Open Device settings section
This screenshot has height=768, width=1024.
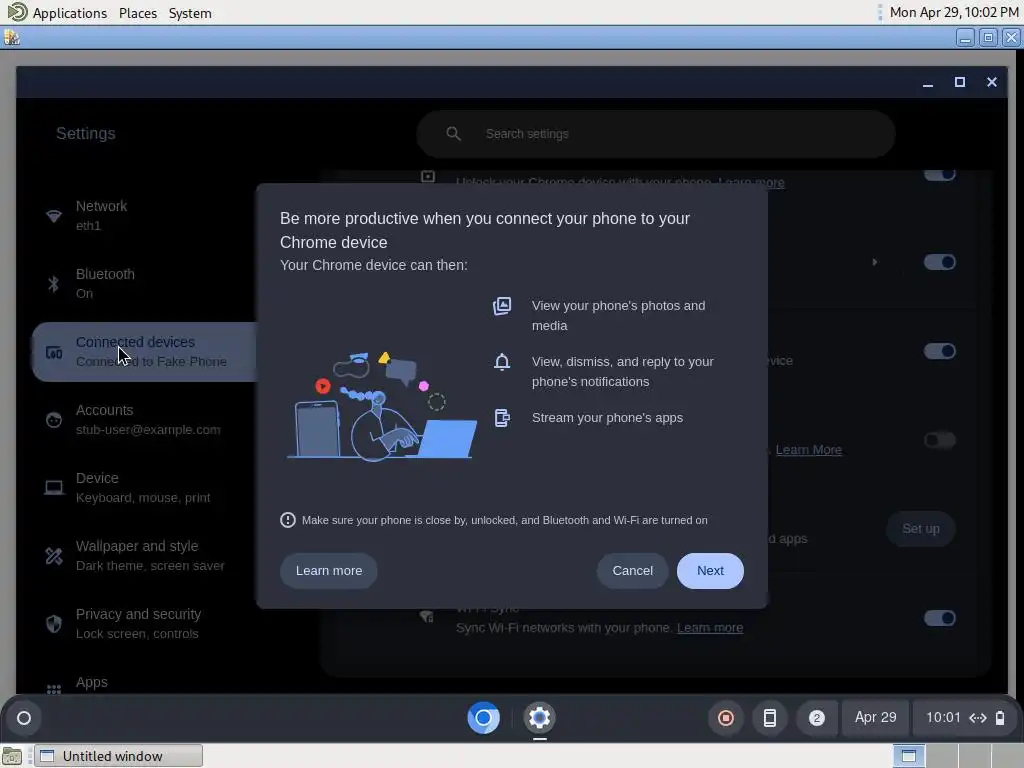[x=144, y=488]
